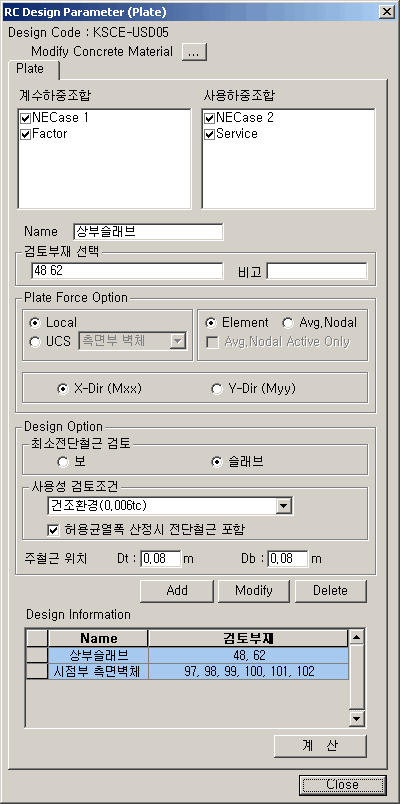This screenshot has width=400, height=804.
Task: Click the Name input field
Action: coord(148,232)
